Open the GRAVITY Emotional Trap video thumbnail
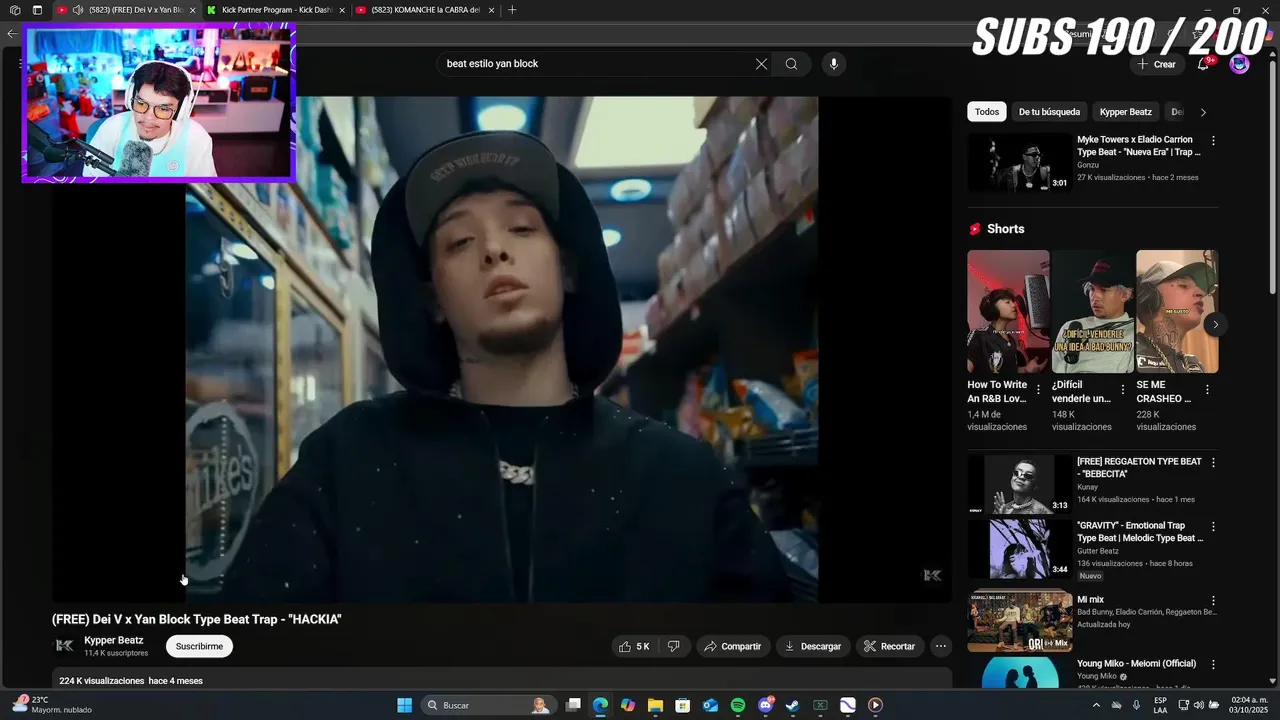The width and height of the screenshot is (1280, 720). tap(1020, 548)
